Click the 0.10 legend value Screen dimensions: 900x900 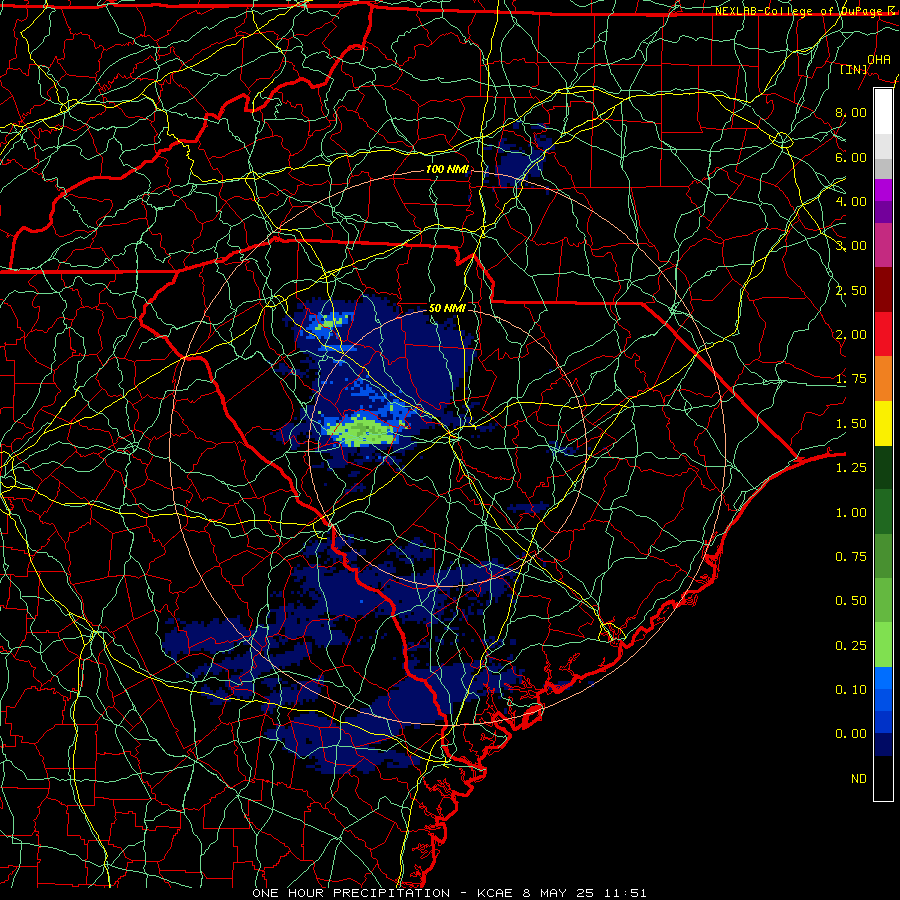pos(851,690)
